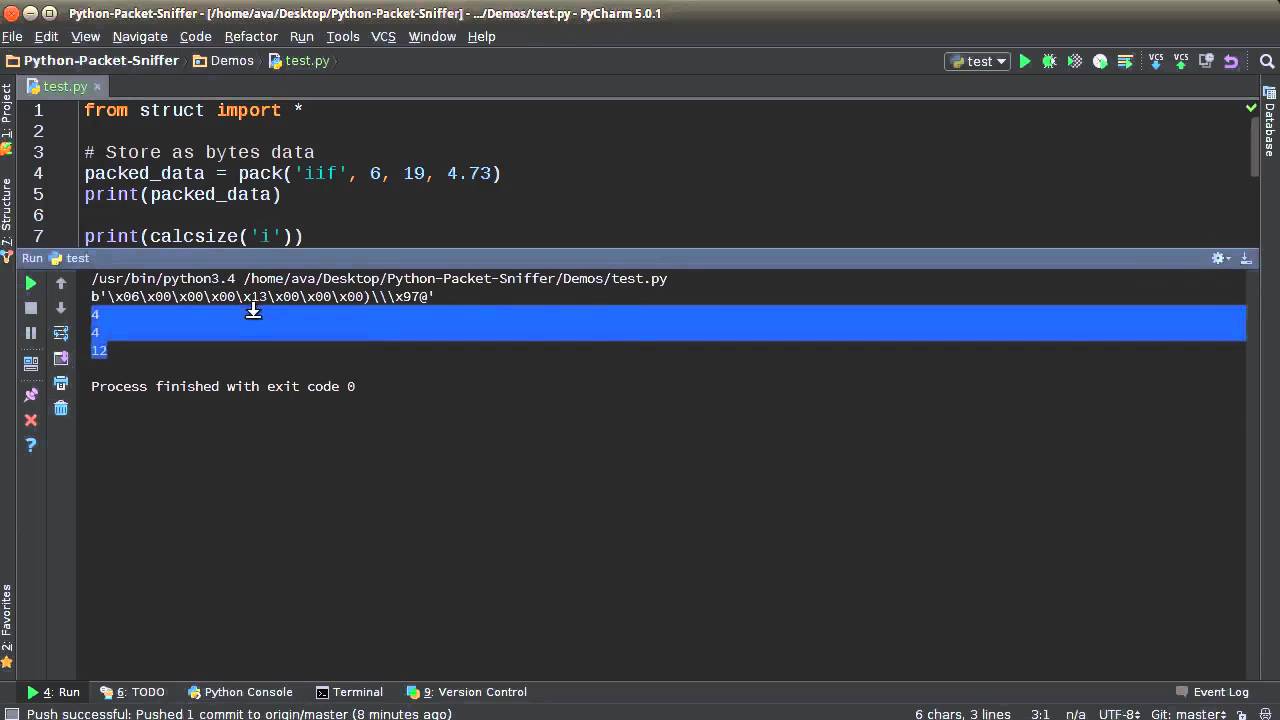This screenshot has height=720, width=1280.
Task: Run with coverage from the top toolbar
Action: (x=1075, y=61)
